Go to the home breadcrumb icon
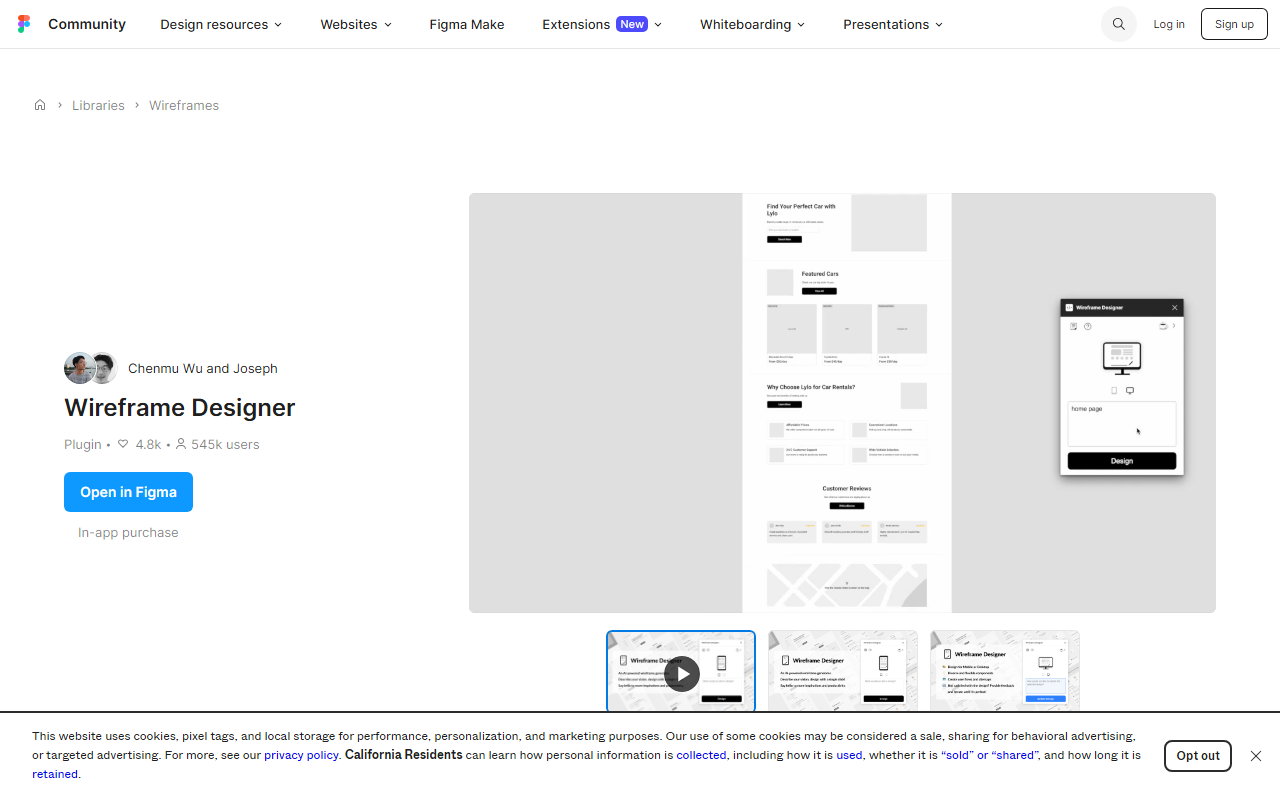Screen dimensions: 1280x800 [x=40, y=105]
